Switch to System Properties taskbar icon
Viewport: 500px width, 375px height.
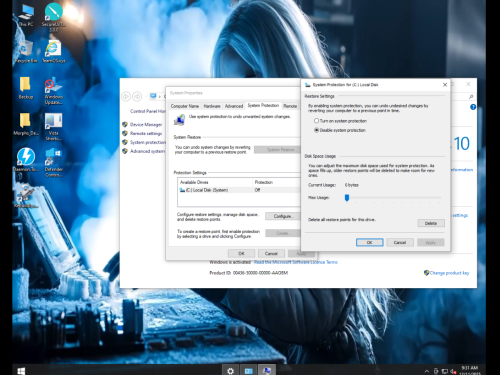(x=267, y=371)
